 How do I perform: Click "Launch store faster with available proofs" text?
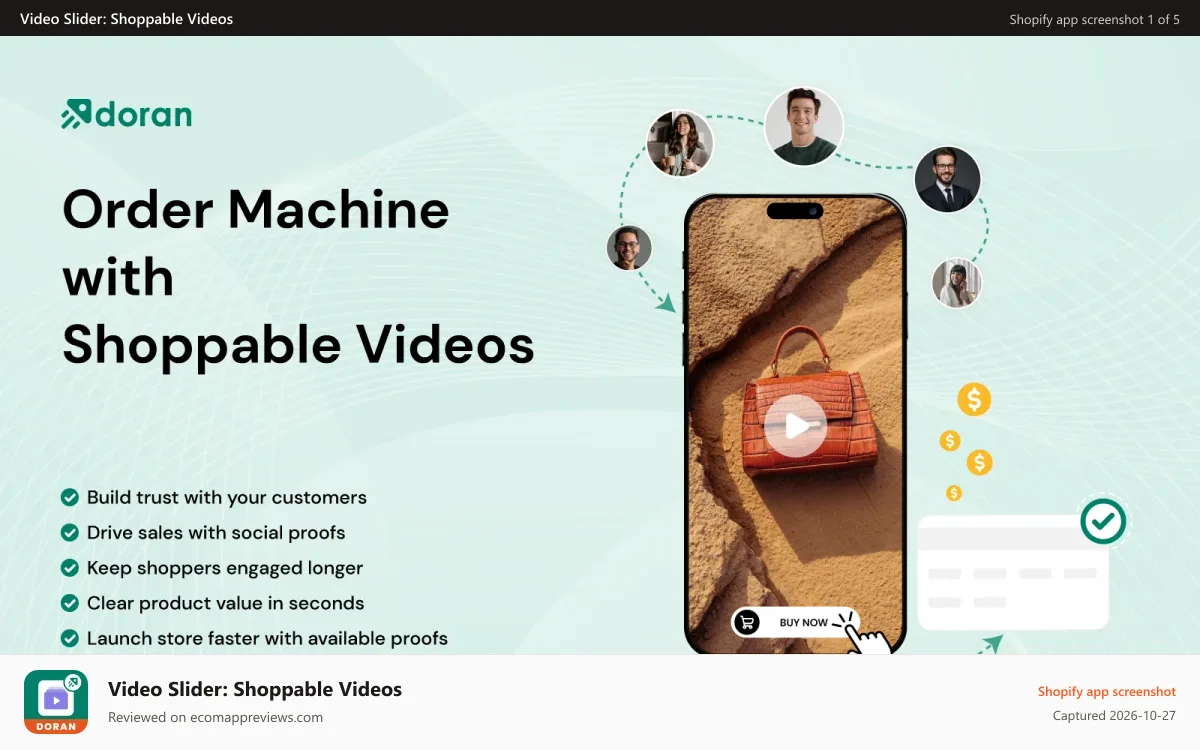pyautogui.click(x=267, y=638)
